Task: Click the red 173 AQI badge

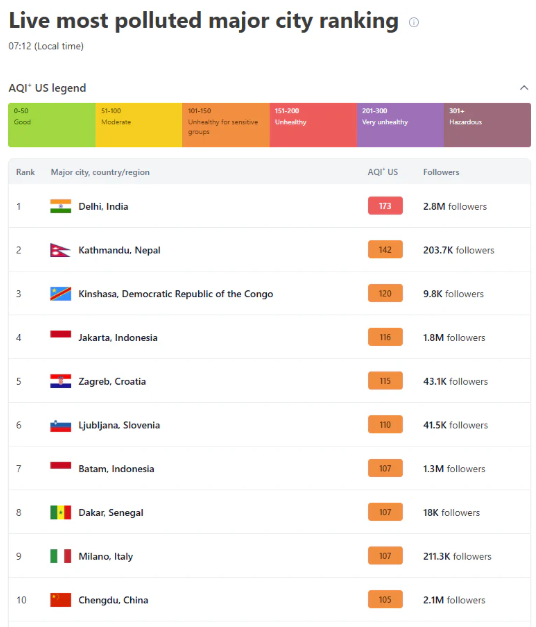Action: pyautogui.click(x=385, y=206)
